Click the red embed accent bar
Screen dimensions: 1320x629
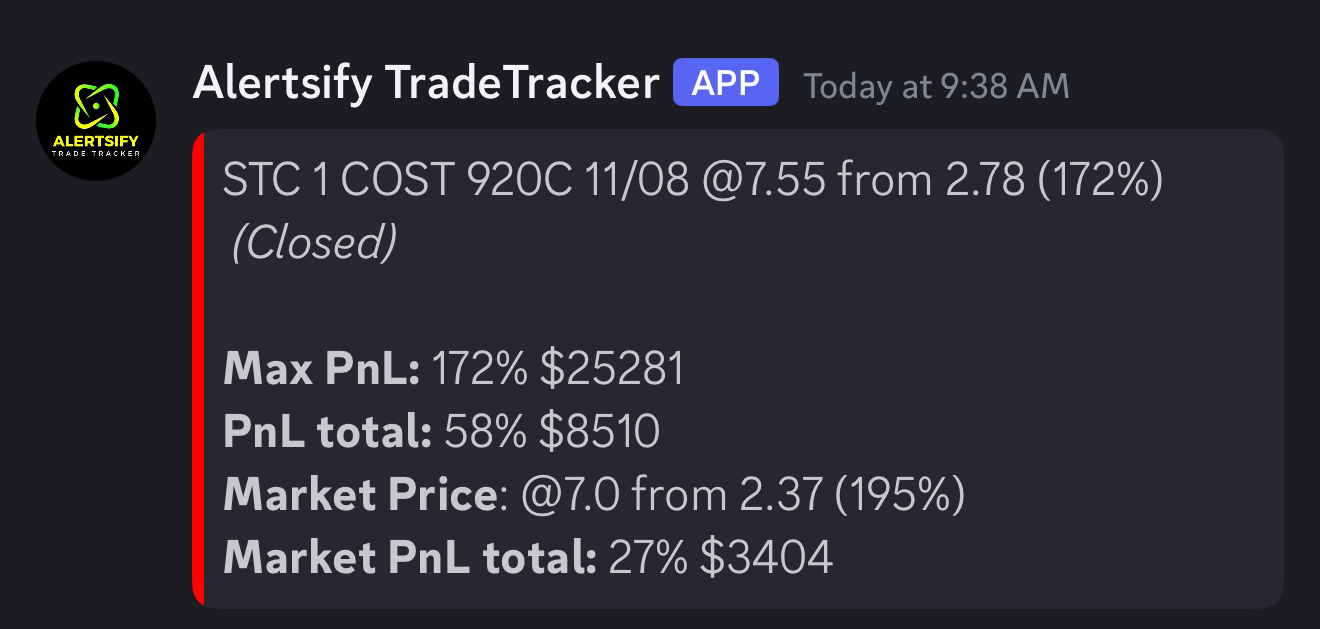coord(198,368)
